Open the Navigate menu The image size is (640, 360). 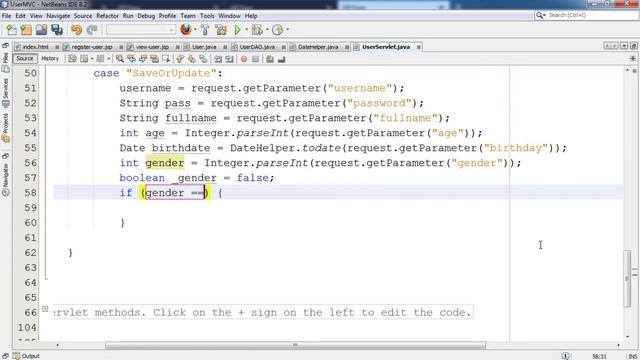(x=58, y=16)
